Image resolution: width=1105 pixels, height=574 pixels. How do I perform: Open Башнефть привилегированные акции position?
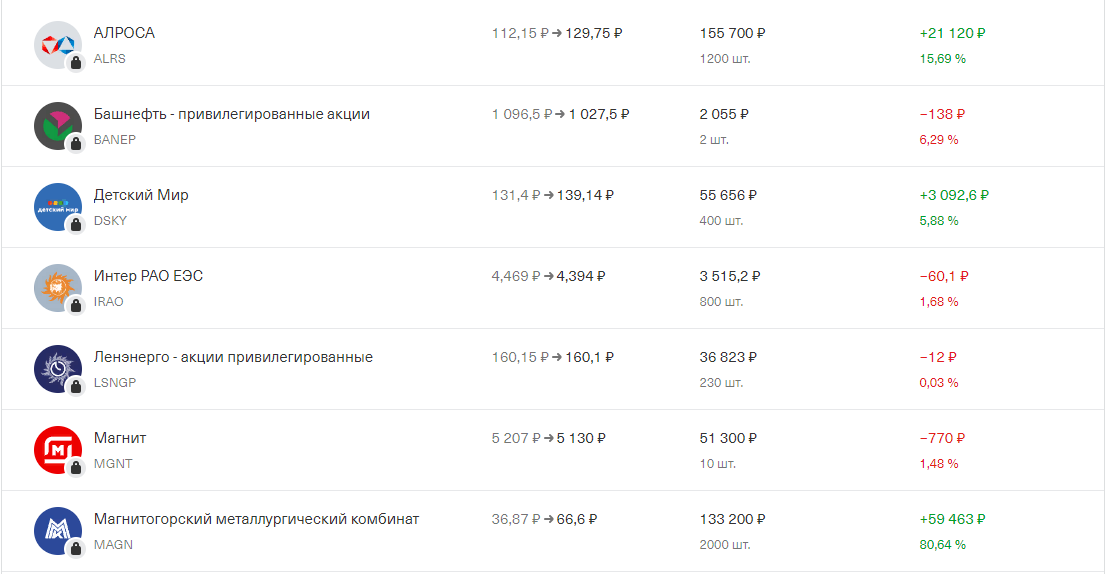pos(232,114)
